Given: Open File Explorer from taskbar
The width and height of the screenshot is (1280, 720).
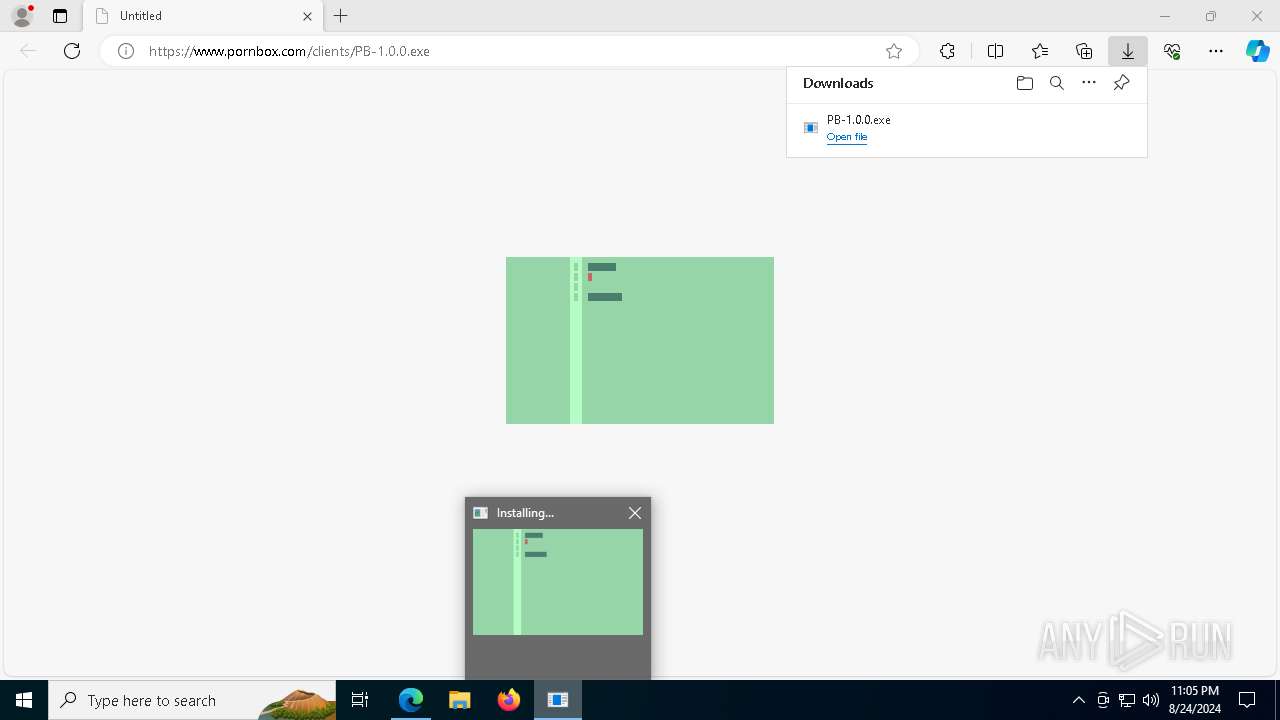Looking at the screenshot, I should (x=459, y=700).
